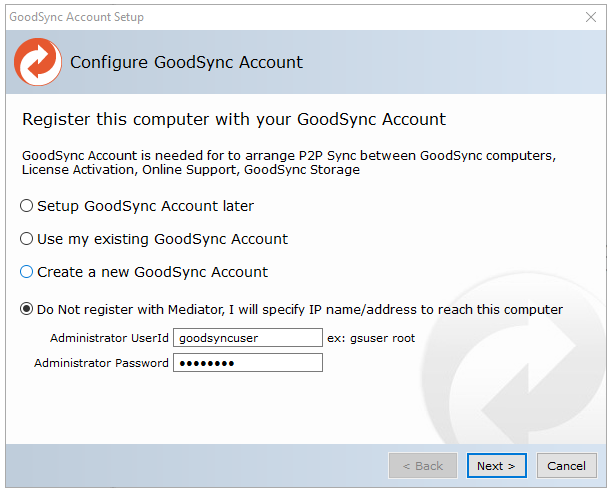
Task: Click the "ex: gsuser root" hint text
Action: 371,338
